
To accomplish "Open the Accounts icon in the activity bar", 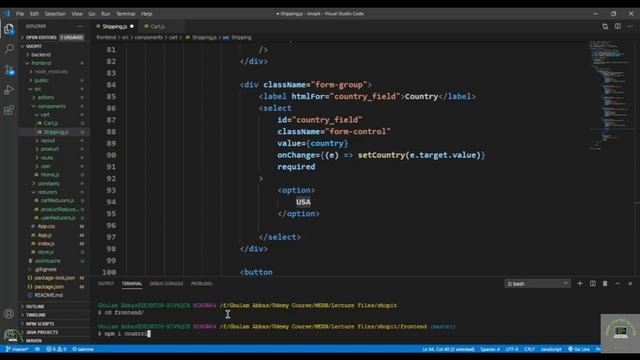I will pyautogui.click(x=9, y=314).
